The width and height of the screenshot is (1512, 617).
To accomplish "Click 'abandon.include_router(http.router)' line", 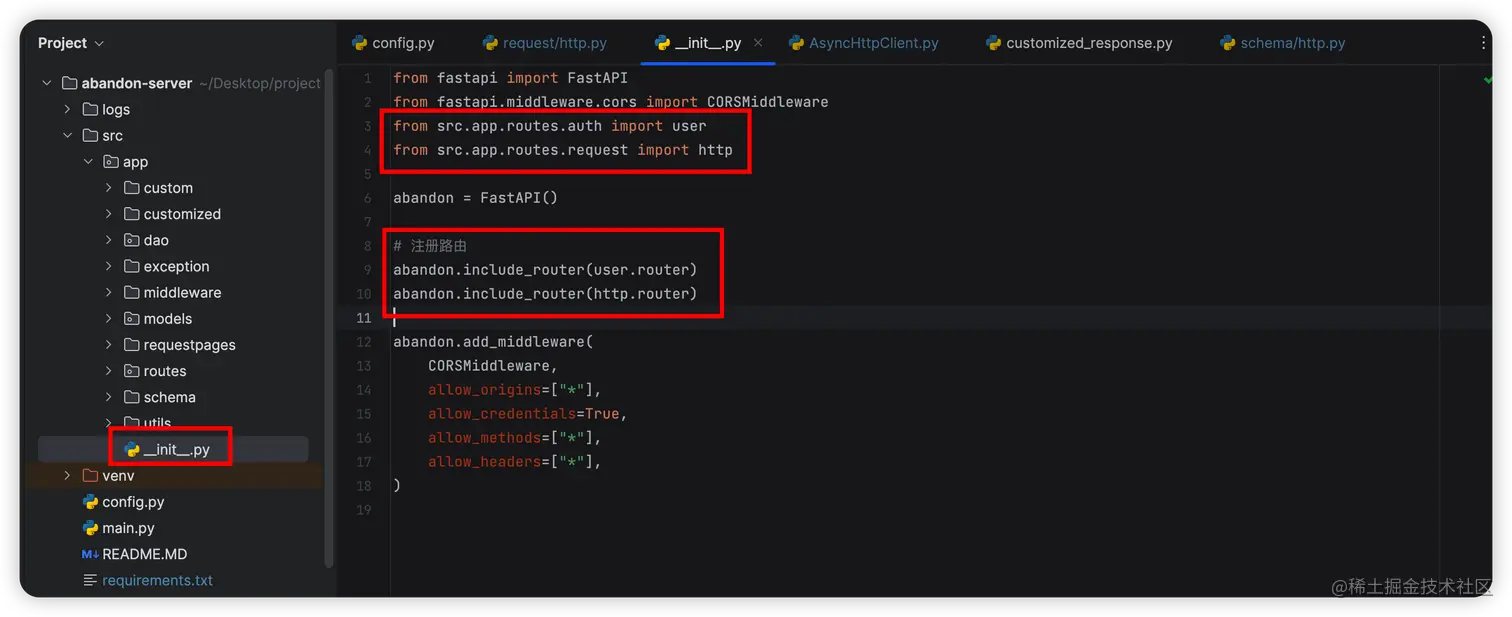I will (545, 294).
